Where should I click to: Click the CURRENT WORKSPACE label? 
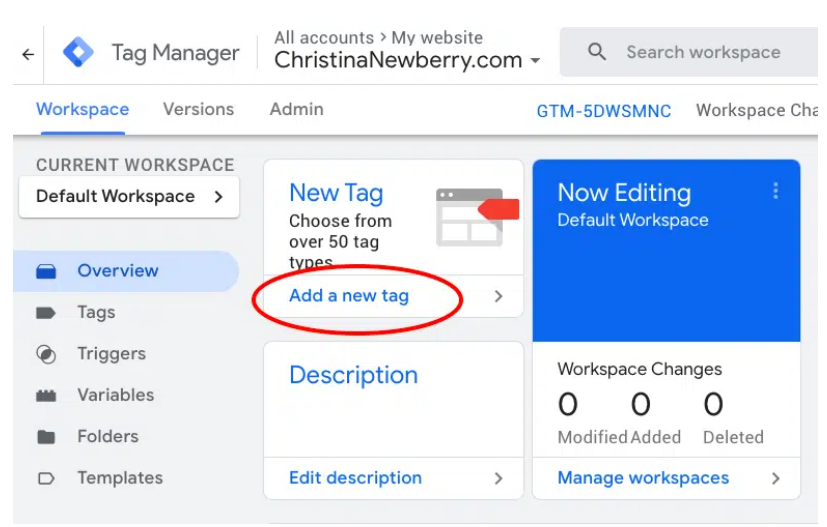click(x=135, y=165)
